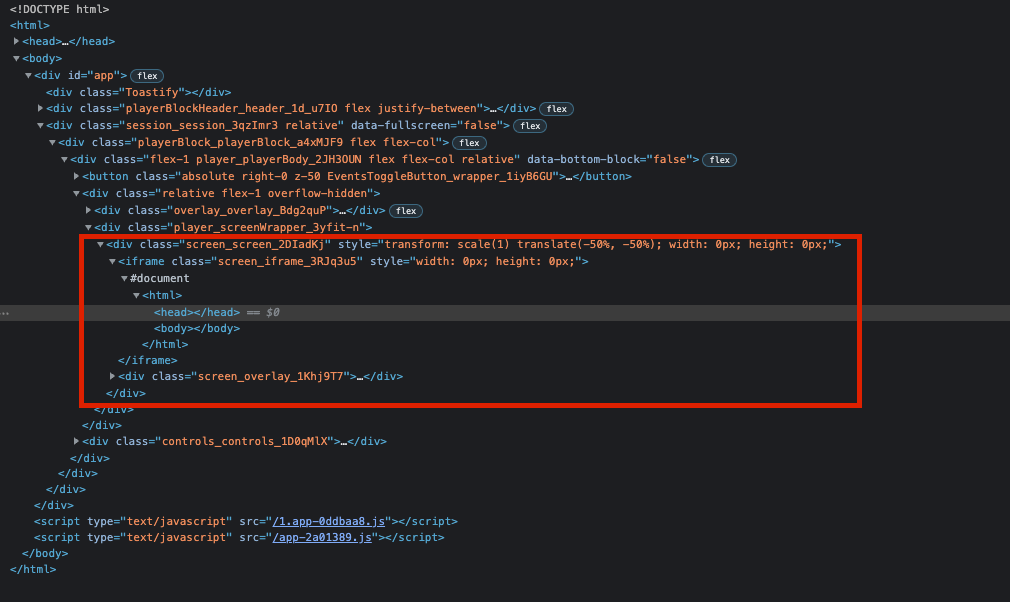
Task: Expand the EventsToggleButton button node
Action: click(76, 175)
